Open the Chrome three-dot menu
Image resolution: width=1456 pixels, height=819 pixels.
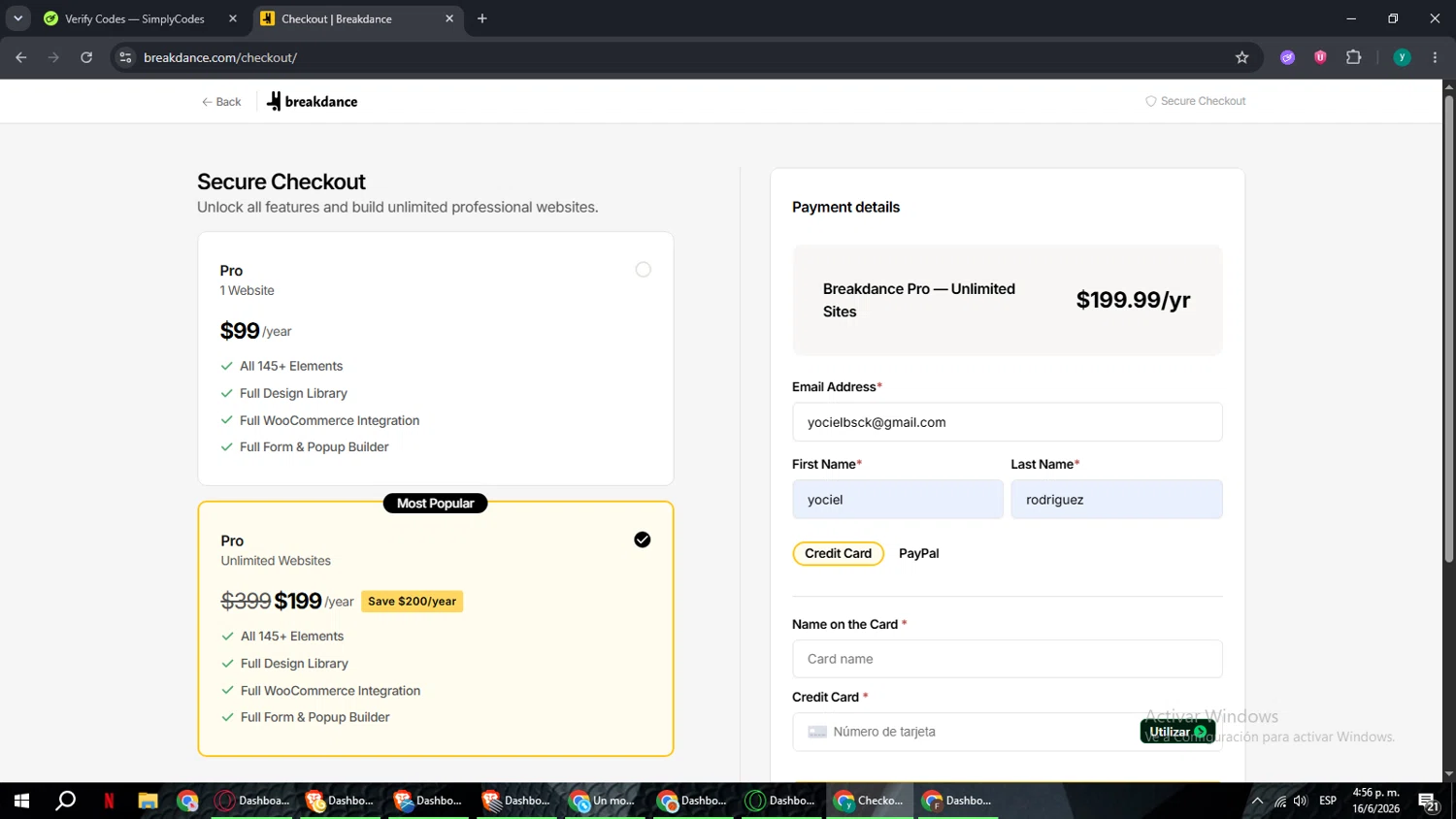(x=1435, y=57)
